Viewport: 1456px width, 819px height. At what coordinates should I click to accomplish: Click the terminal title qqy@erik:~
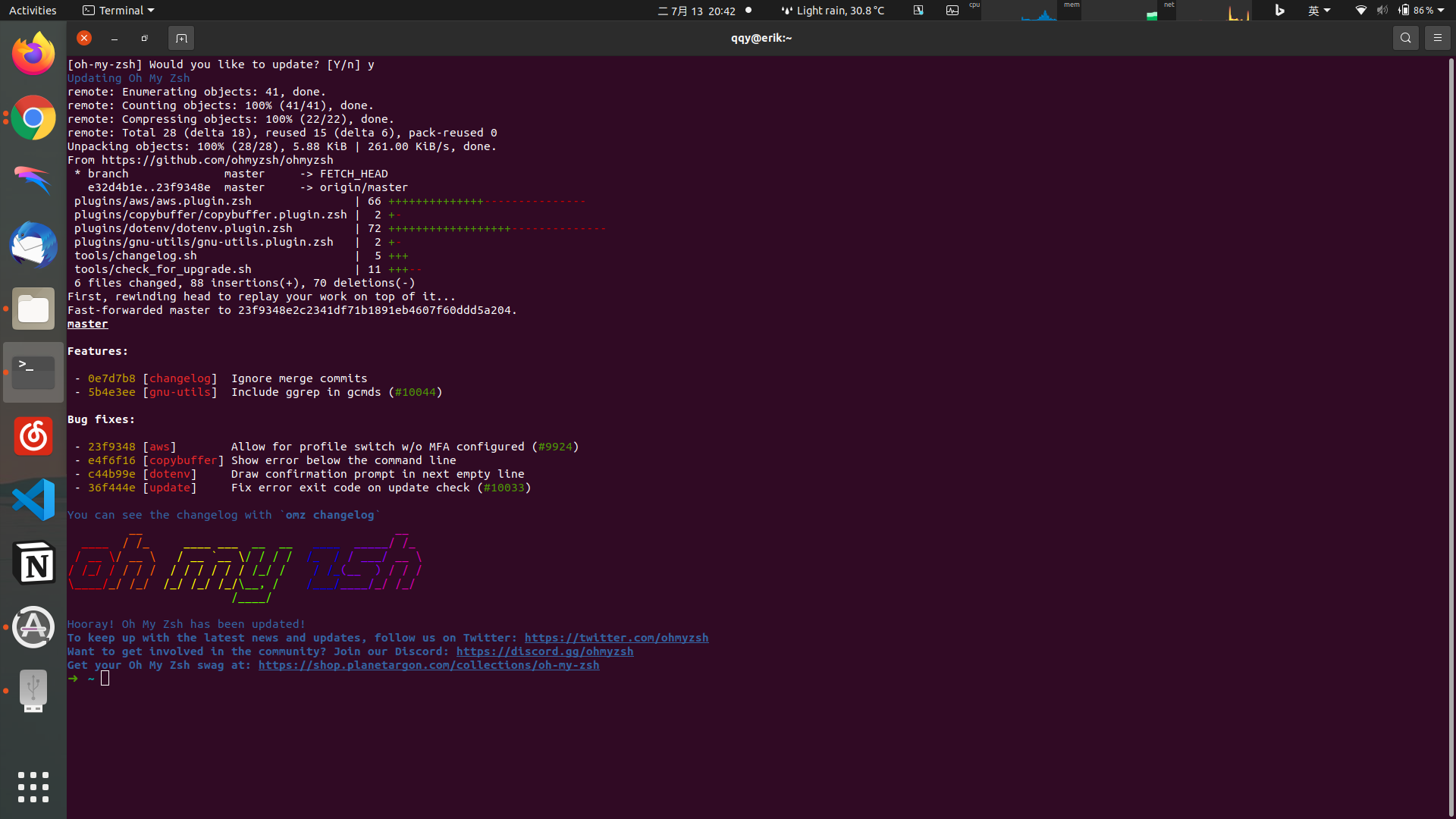point(761,38)
